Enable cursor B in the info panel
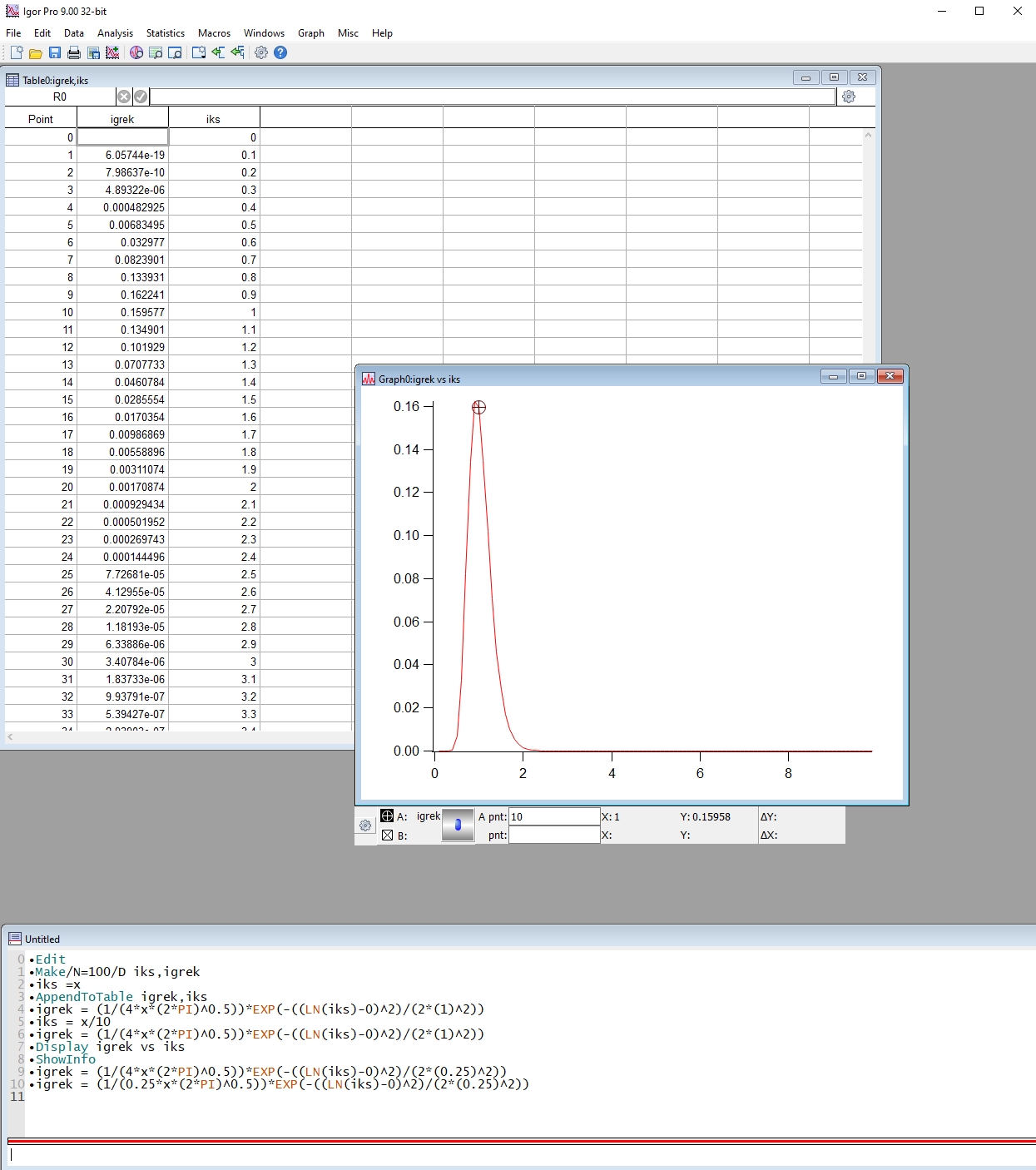Viewport: 1036px width, 1170px height. 387,835
